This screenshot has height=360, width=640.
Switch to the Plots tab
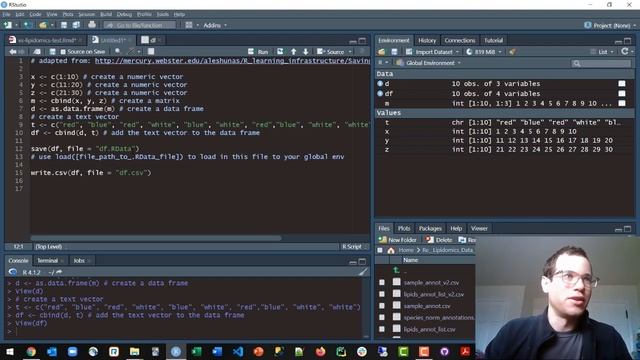[x=404, y=229]
